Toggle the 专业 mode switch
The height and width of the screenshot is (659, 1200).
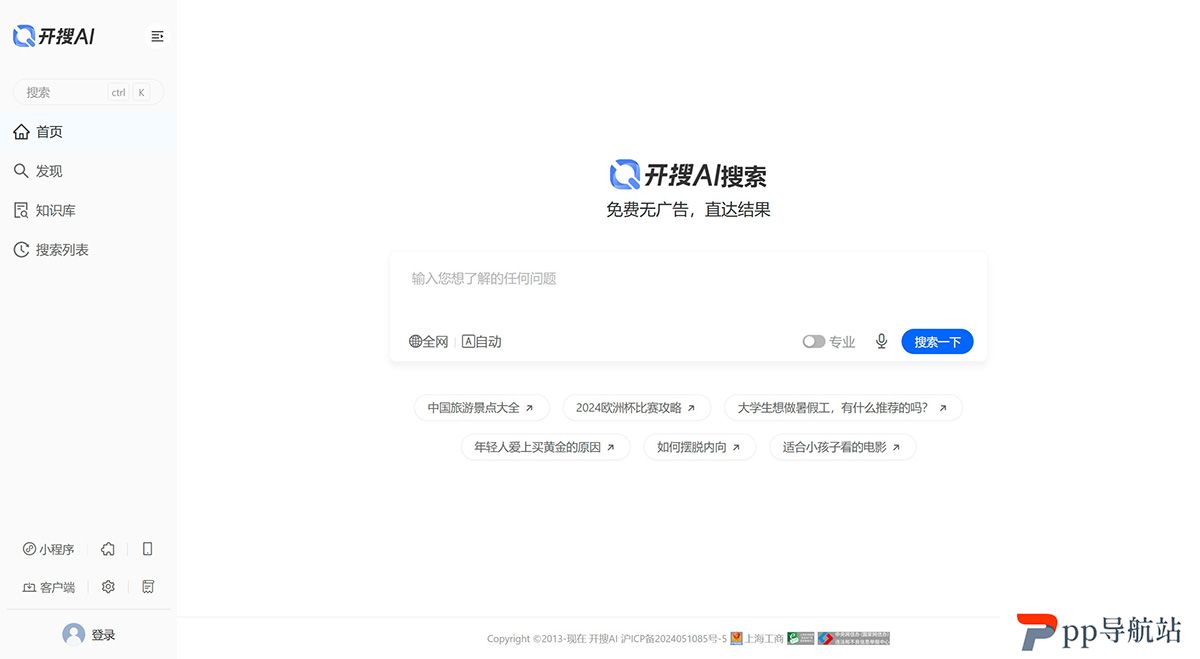(814, 342)
